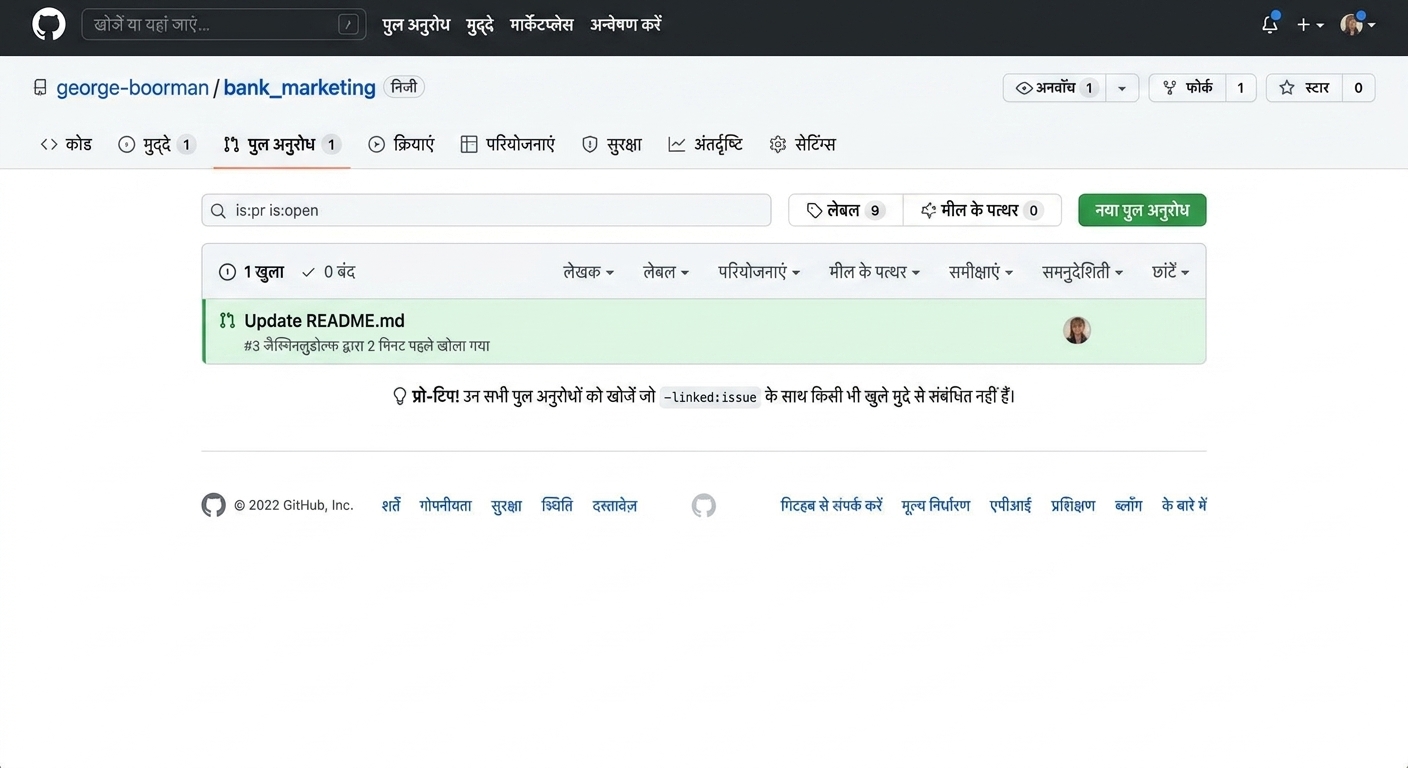Click the GitHub logo beside © 2022 GitHub, Inc.
The height and width of the screenshot is (768, 1408).
[x=214, y=505]
